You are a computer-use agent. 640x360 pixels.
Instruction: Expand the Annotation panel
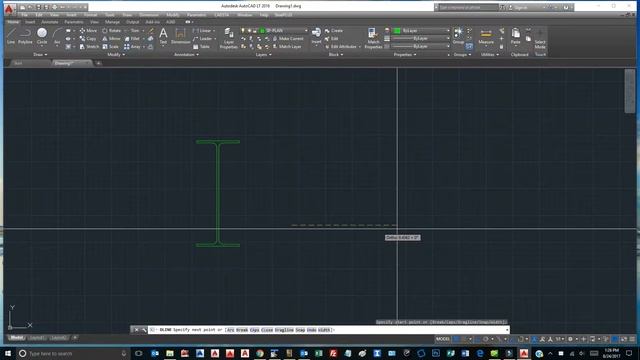click(186, 54)
